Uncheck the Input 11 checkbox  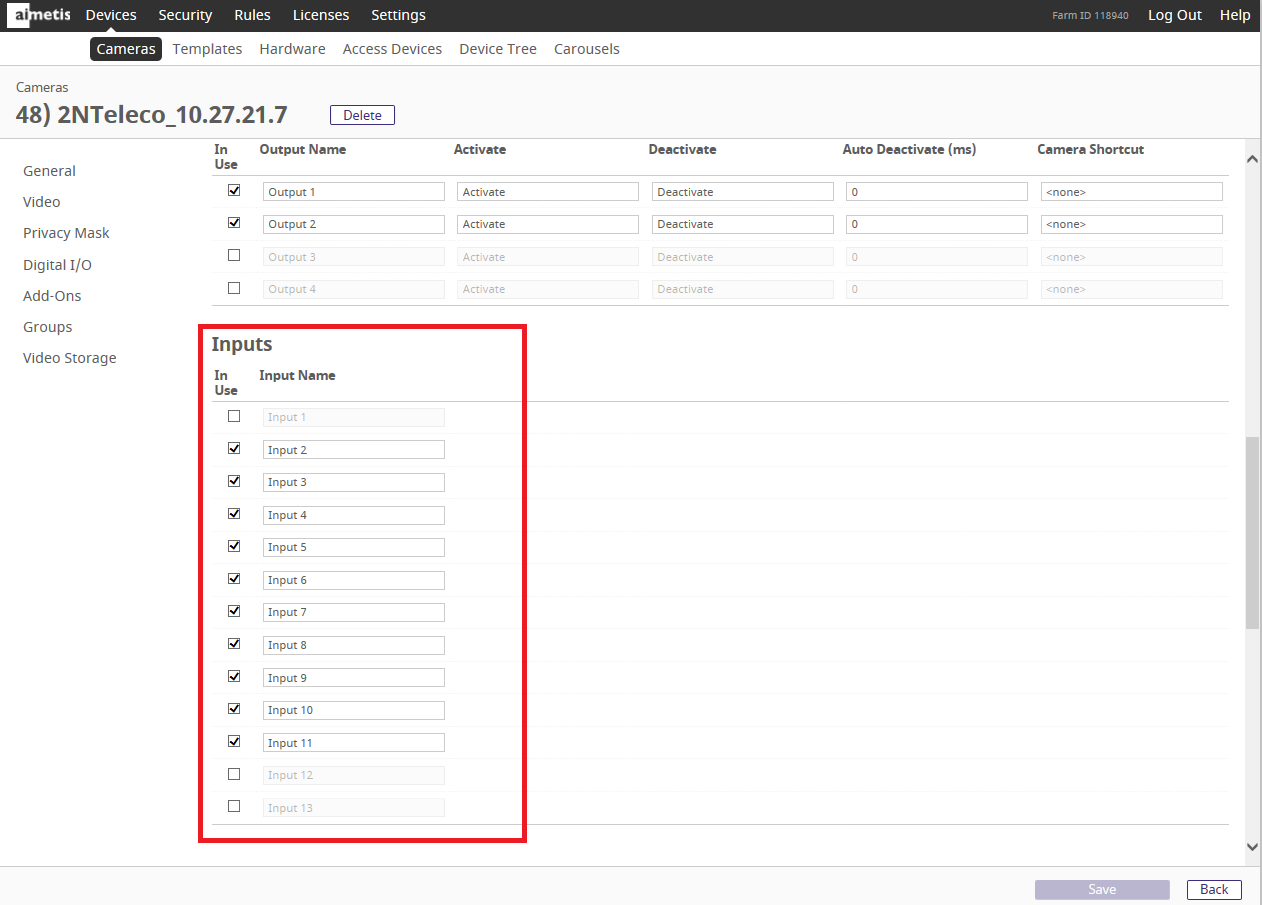[x=234, y=741]
